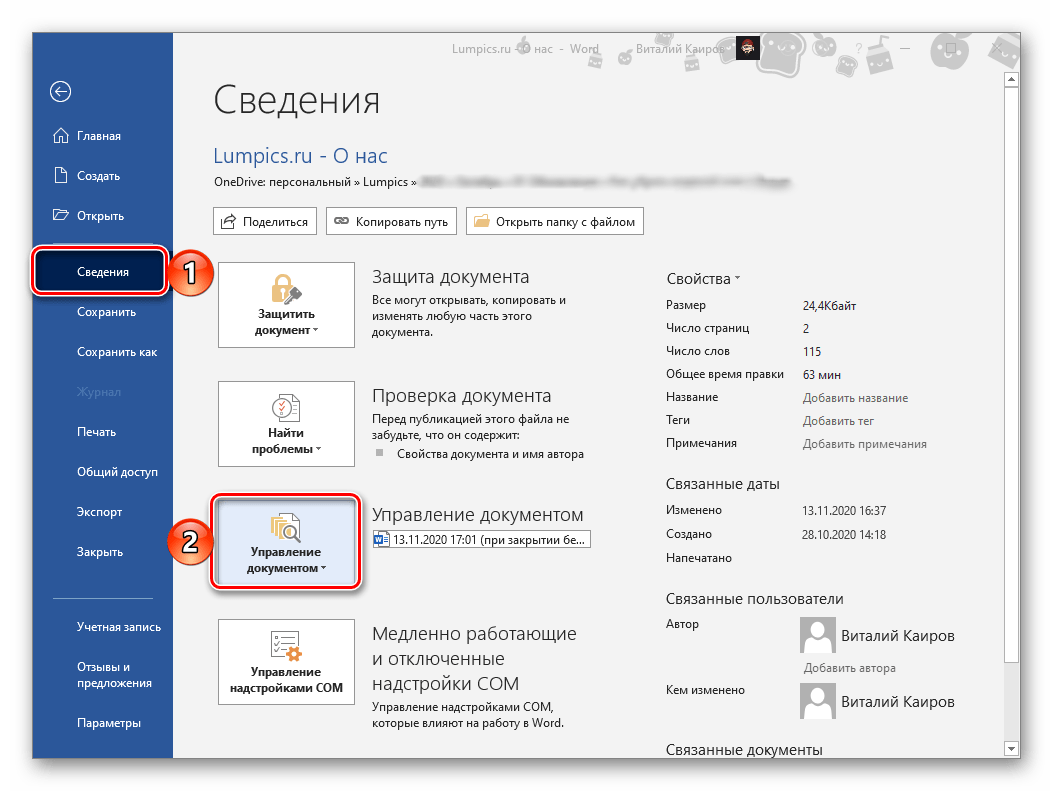Click the Создать new document item
1053x791 pixels.
point(98,176)
